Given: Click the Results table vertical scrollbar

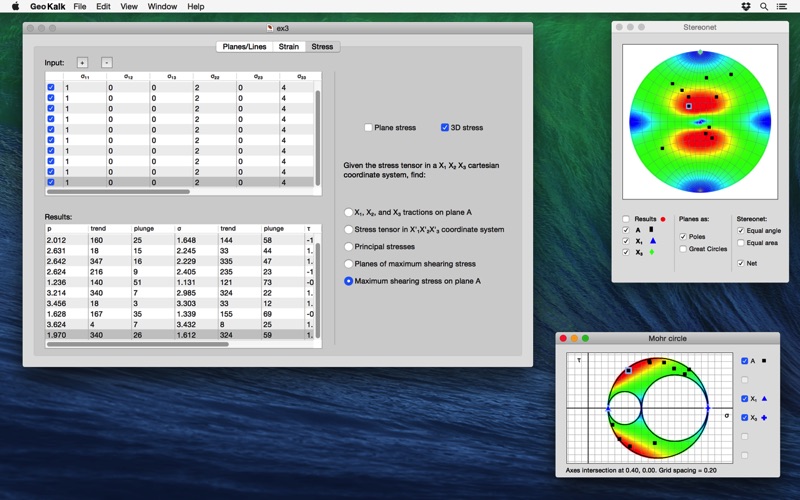Looking at the screenshot, I should point(318,290).
